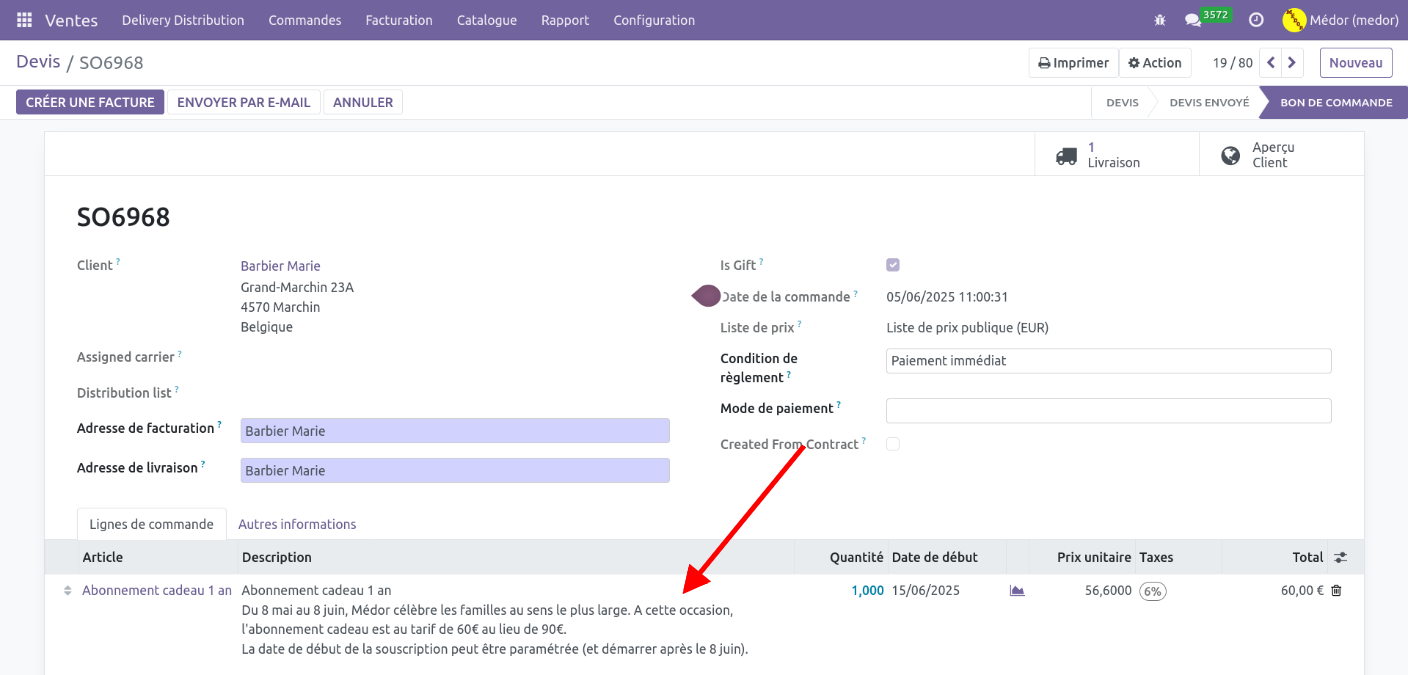Viewport: 1408px width, 675px height.
Task: Click the Taxes column header
Action: pyautogui.click(x=1157, y=558)
